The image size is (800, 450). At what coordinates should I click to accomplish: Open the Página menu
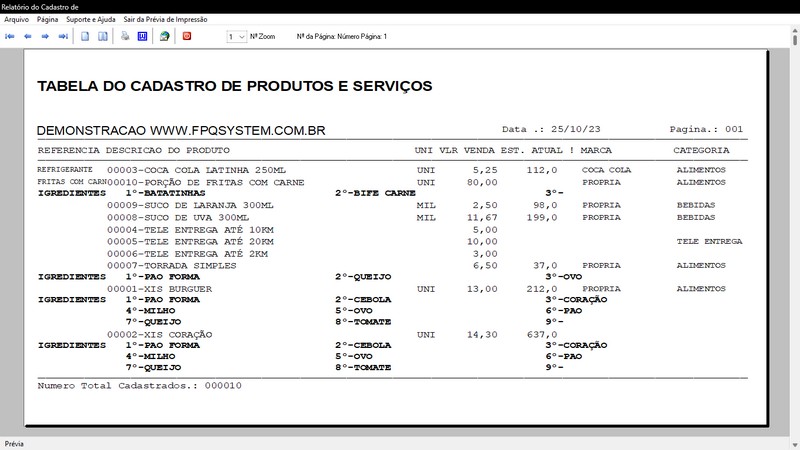[47, 19]
